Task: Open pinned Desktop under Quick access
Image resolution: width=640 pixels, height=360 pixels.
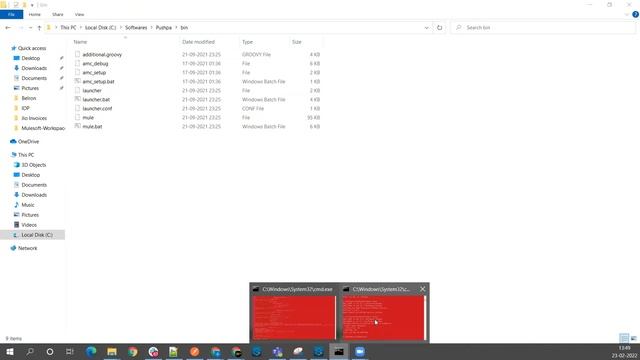Action: point(31,58)
